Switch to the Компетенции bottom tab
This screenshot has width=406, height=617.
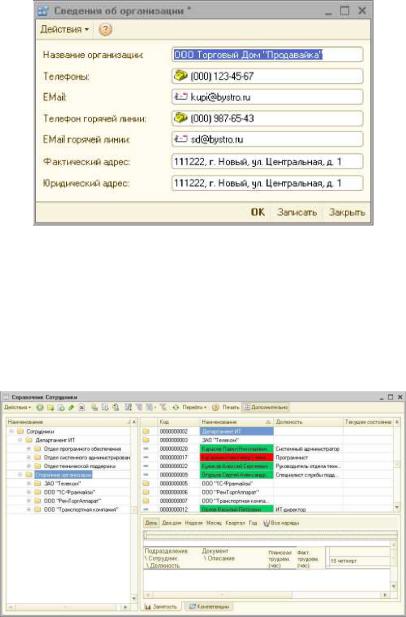210,607
